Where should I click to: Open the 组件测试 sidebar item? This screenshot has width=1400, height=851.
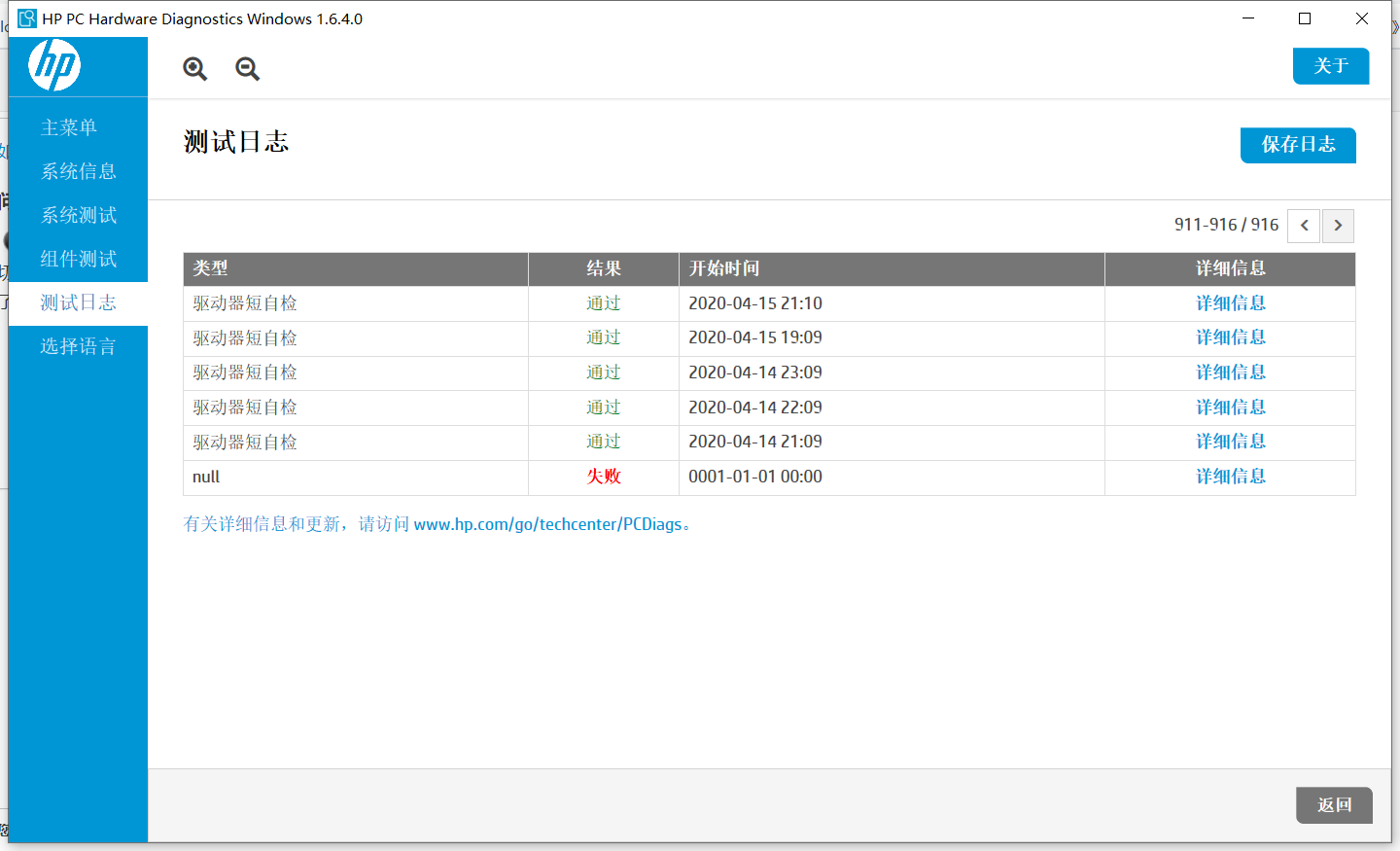79,259
